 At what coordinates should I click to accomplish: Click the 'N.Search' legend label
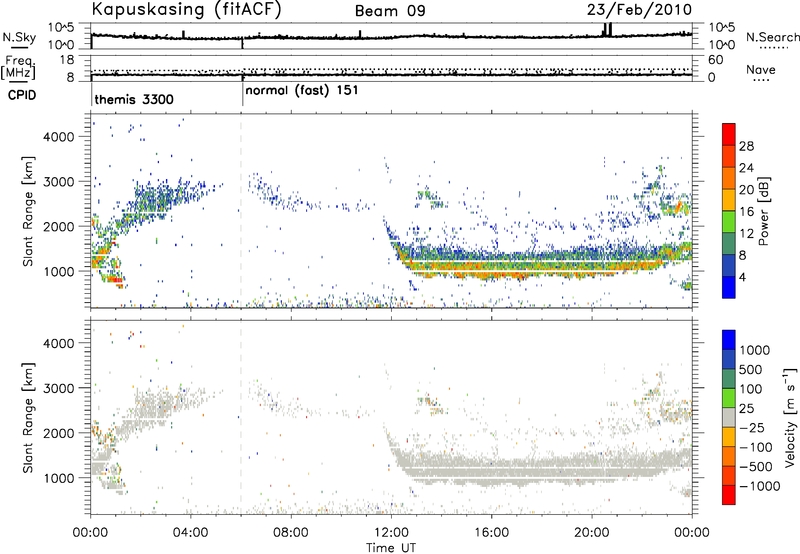point(772,37)
